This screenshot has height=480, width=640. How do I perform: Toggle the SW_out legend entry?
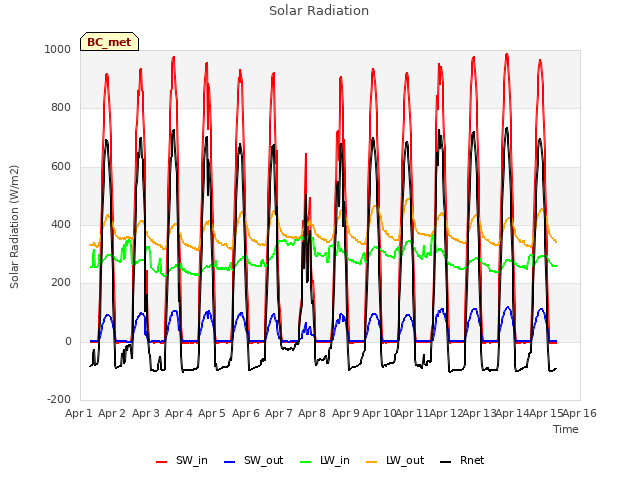pos(253,460)
